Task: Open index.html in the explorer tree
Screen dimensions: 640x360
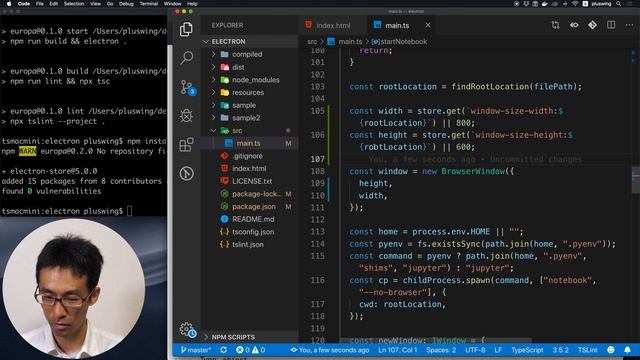Action: [250, 169]
